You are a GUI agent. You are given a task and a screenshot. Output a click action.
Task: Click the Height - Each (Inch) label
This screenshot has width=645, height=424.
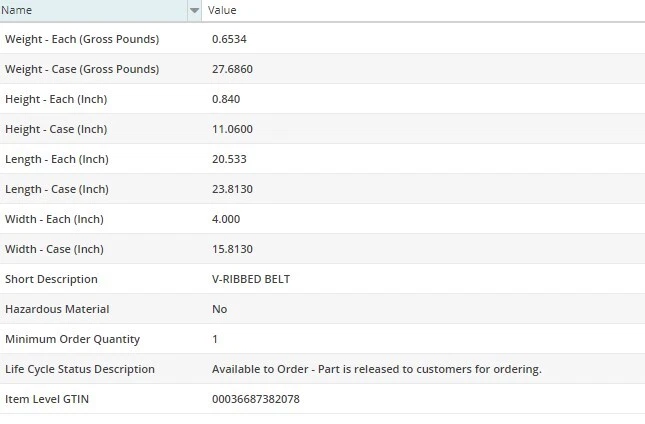(56, 99)
